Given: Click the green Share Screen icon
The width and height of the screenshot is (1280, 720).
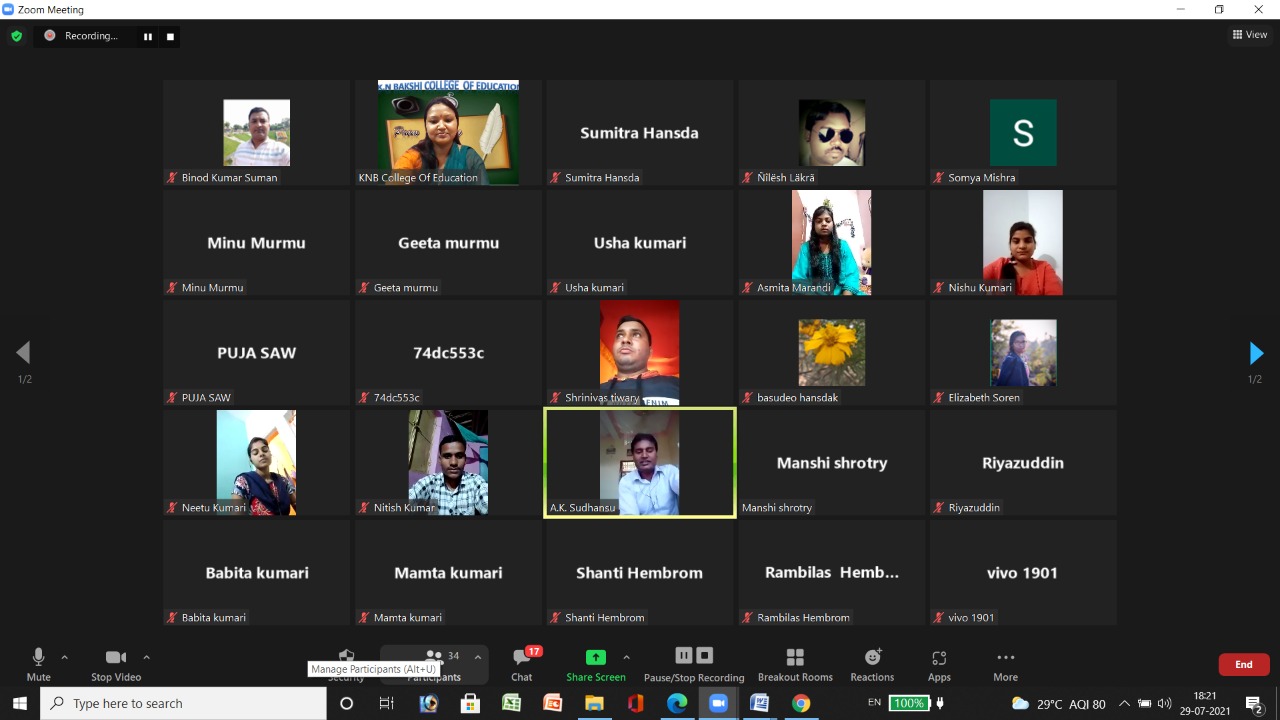Looking at the screenshot, I should click(595, 658).
